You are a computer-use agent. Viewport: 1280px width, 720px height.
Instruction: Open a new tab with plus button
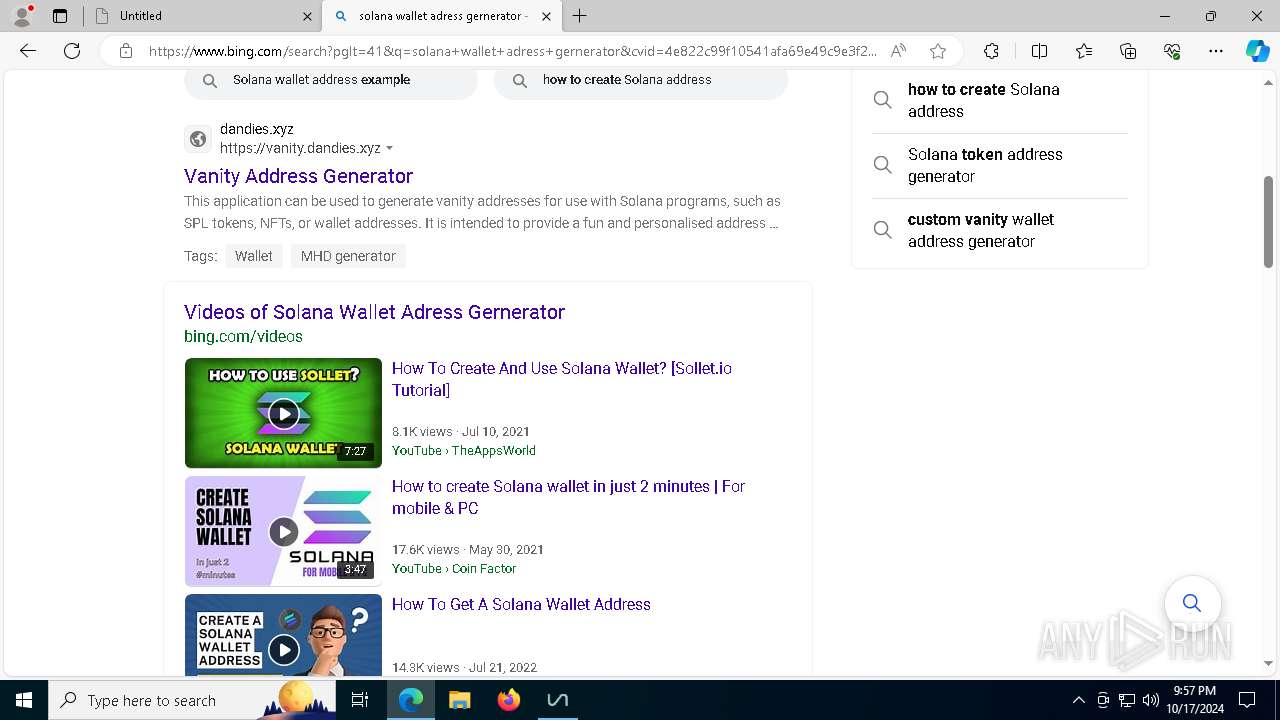click(x=579, y=16)
